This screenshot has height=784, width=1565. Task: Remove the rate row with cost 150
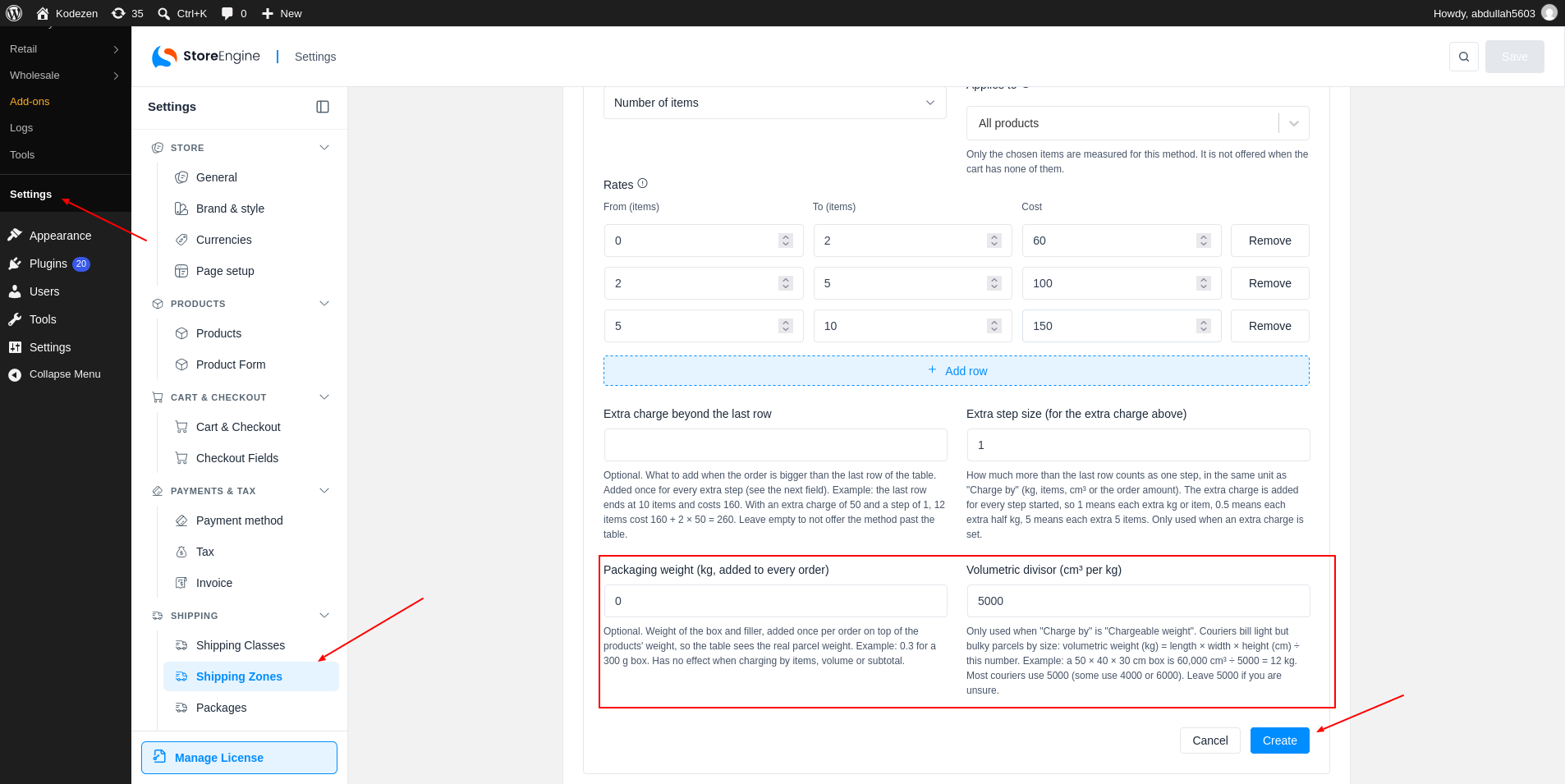tap(1269, 326)
